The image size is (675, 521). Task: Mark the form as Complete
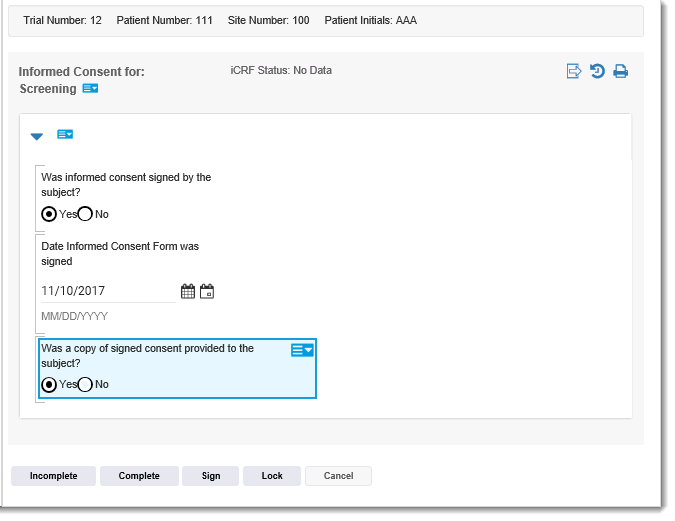pyautogui.click(x=139, y=476)
